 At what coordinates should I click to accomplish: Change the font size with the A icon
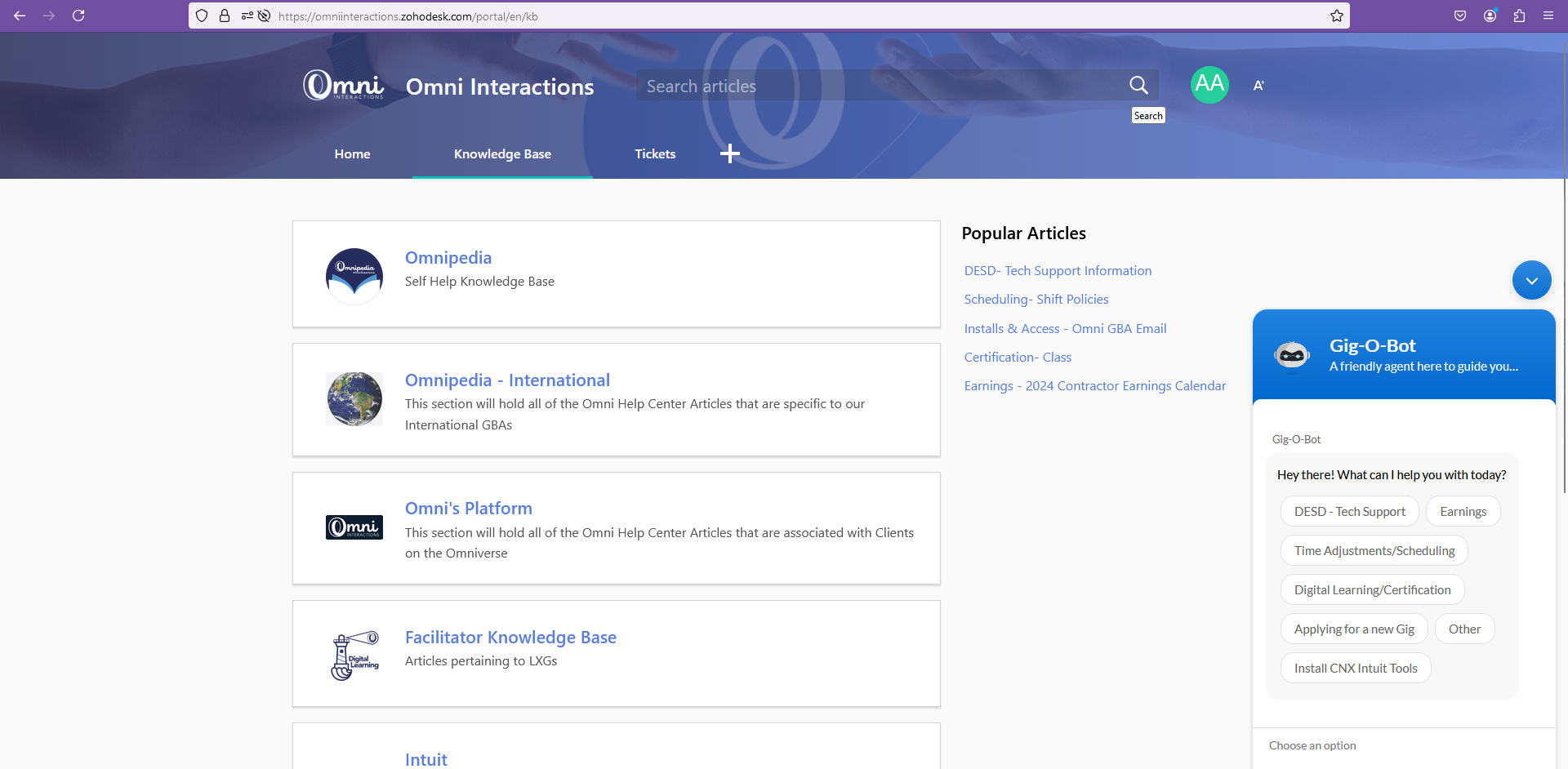coord(1258,85)
